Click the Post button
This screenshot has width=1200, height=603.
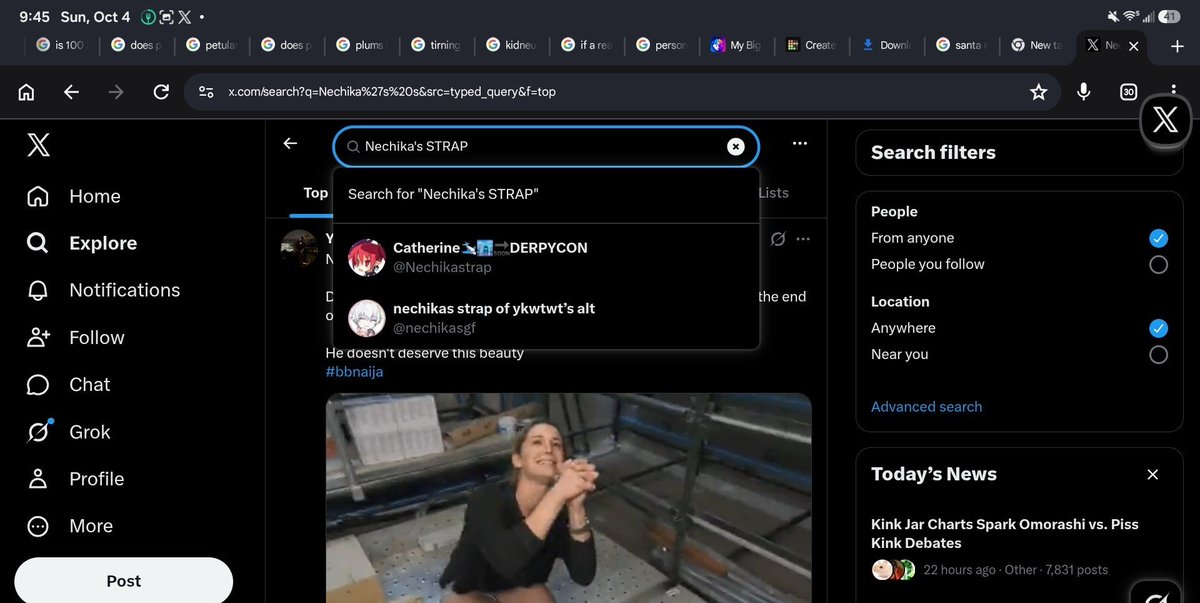123,581
